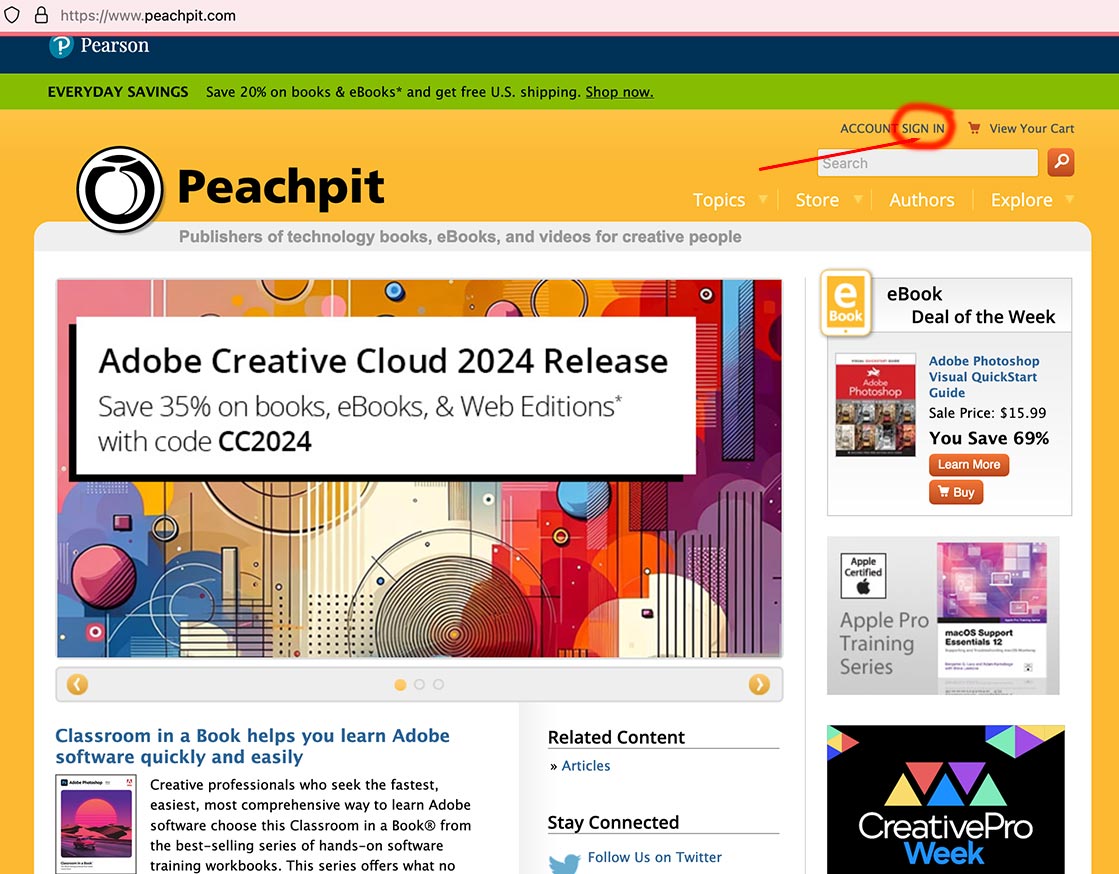
Task: Click the Adobe Photoshop book cover thumbnail
Action: [875, 405]
